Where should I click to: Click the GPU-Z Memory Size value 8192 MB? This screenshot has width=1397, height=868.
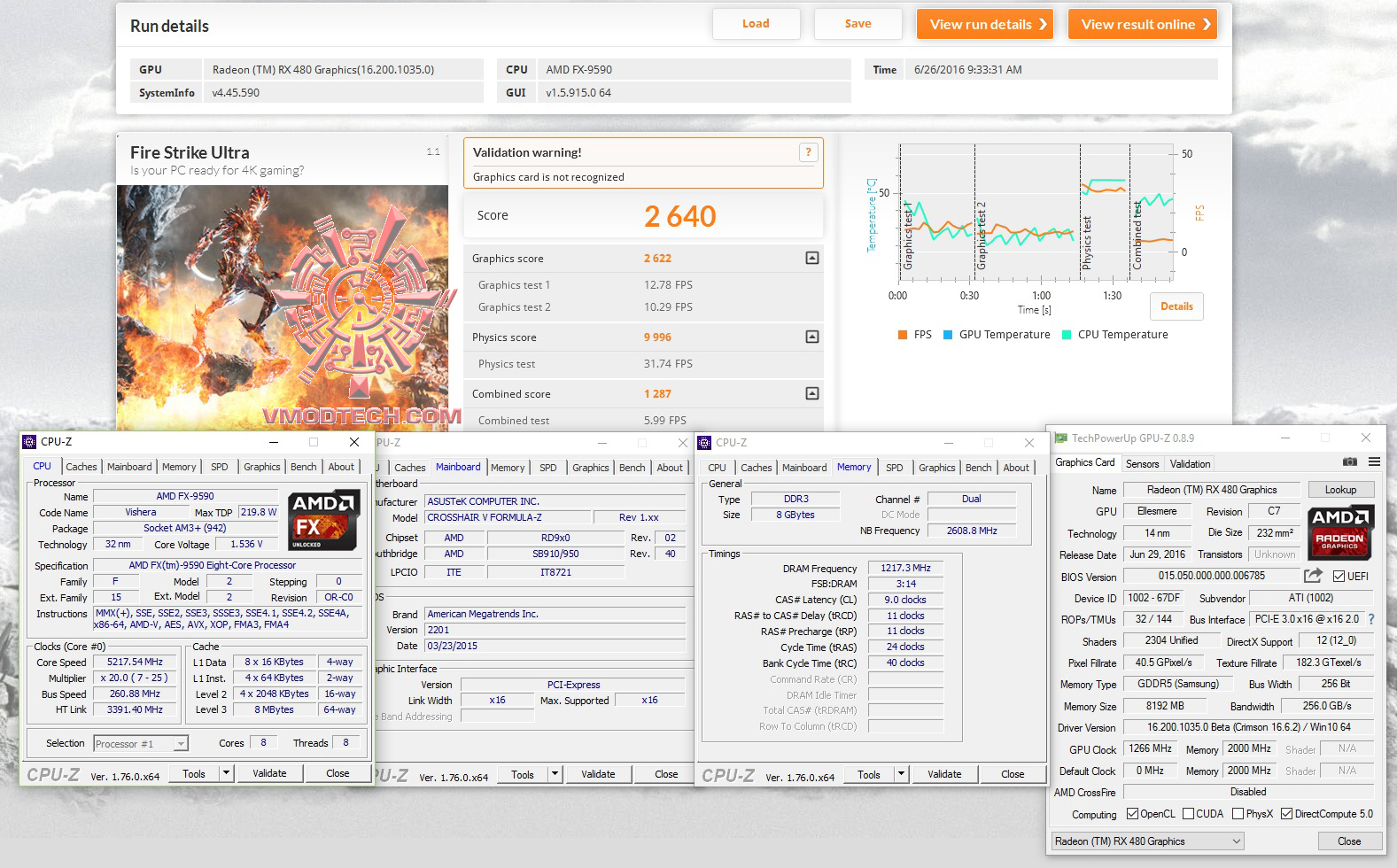[1165, 706]
